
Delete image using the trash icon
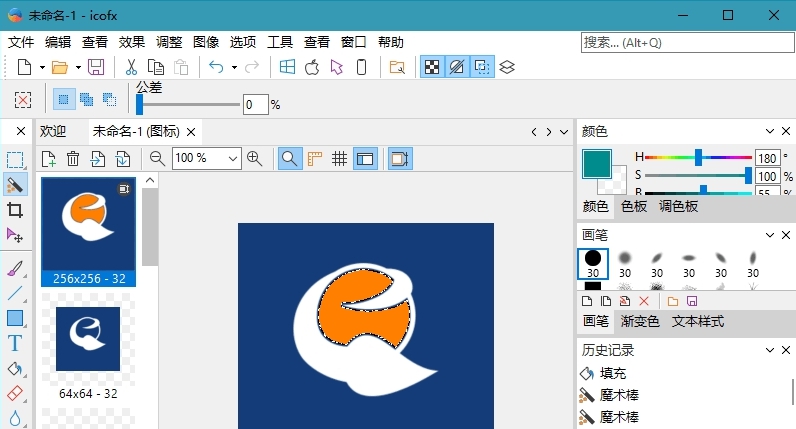pos(73,158)
